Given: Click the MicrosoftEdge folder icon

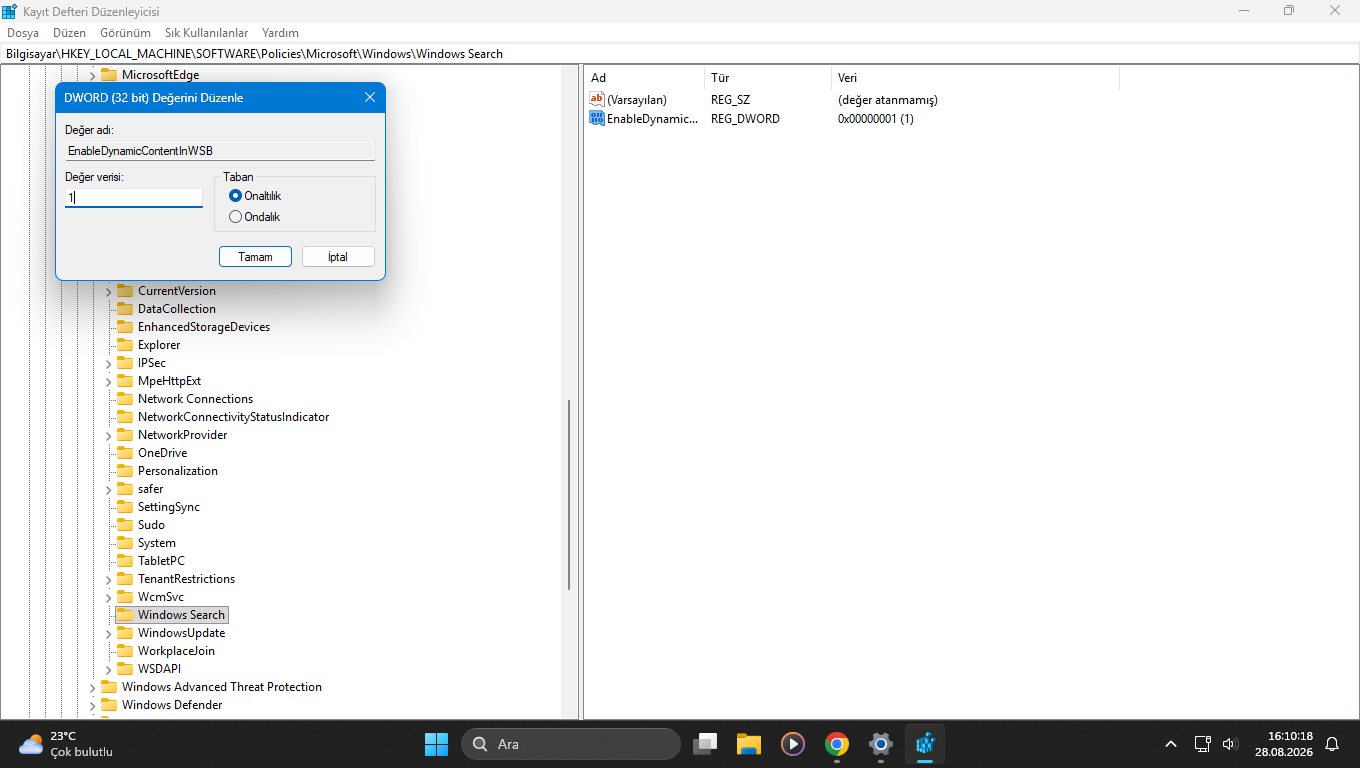Looking at the screenshot, I should [109, 75].
